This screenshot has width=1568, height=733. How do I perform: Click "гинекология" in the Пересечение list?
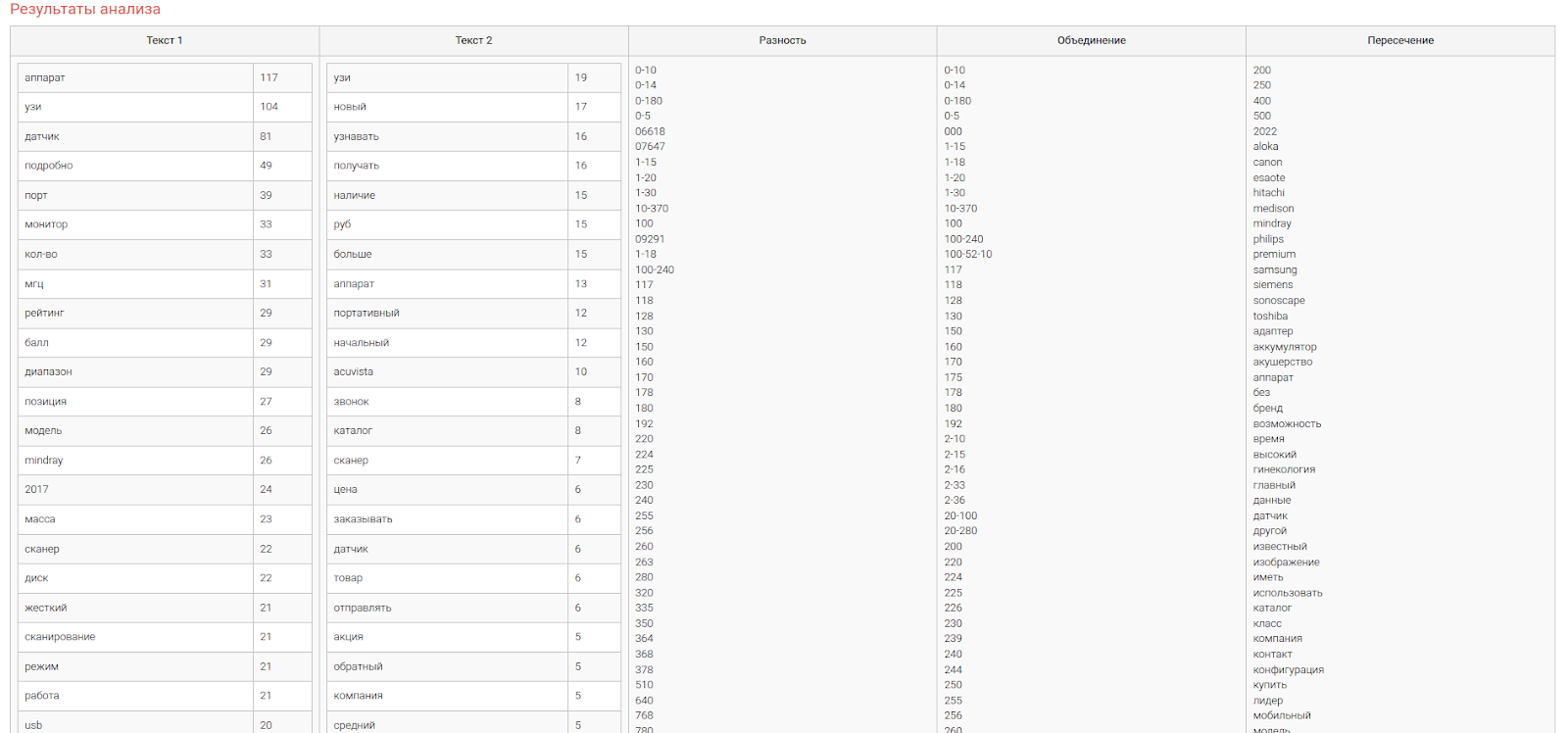[1284, 469]
